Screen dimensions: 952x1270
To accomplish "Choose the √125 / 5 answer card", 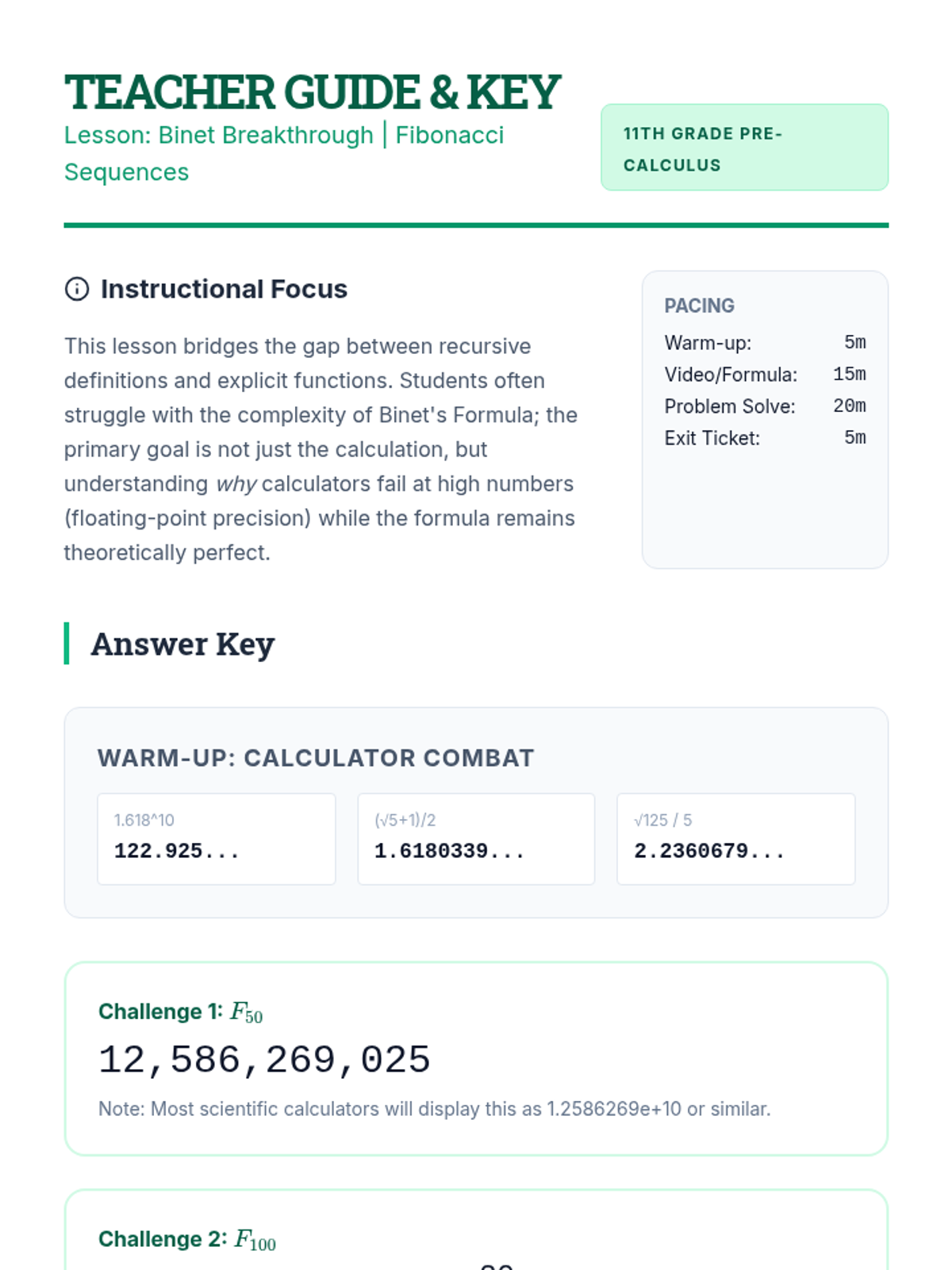I will point(735,838).
